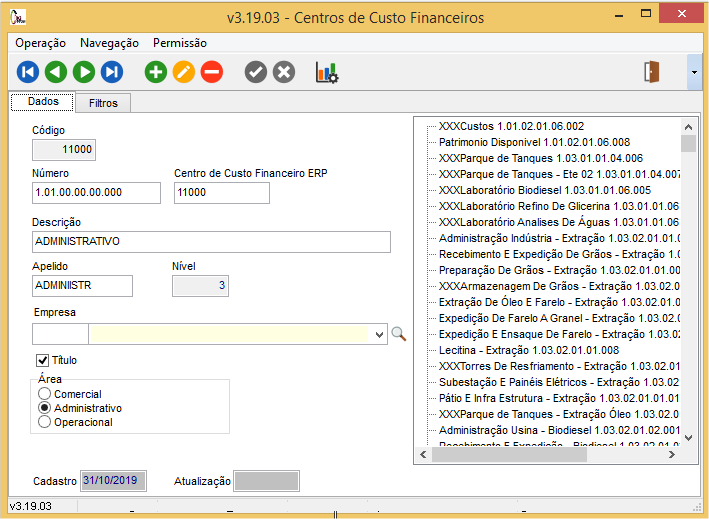Open the Navegação menu
This screenshot has height=519, width=709.
pyautogui.click(x=109, y=43)
